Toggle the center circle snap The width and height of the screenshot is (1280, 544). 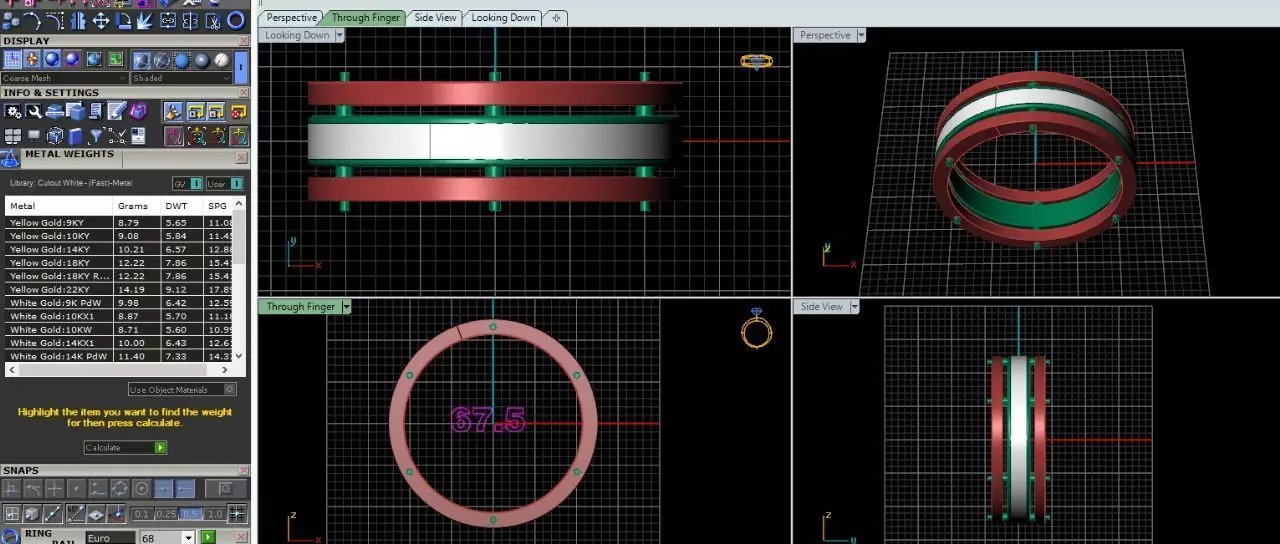tap(141, 489)
